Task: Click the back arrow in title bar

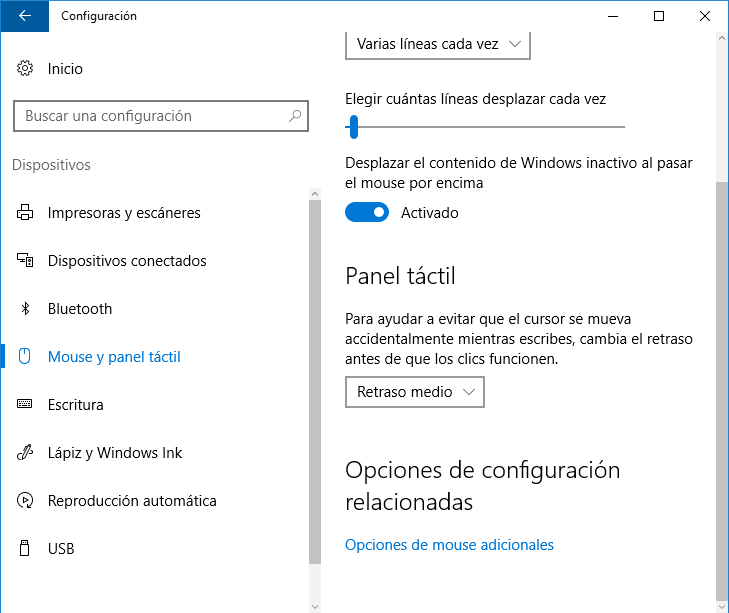Action: [x=25, y=16]
